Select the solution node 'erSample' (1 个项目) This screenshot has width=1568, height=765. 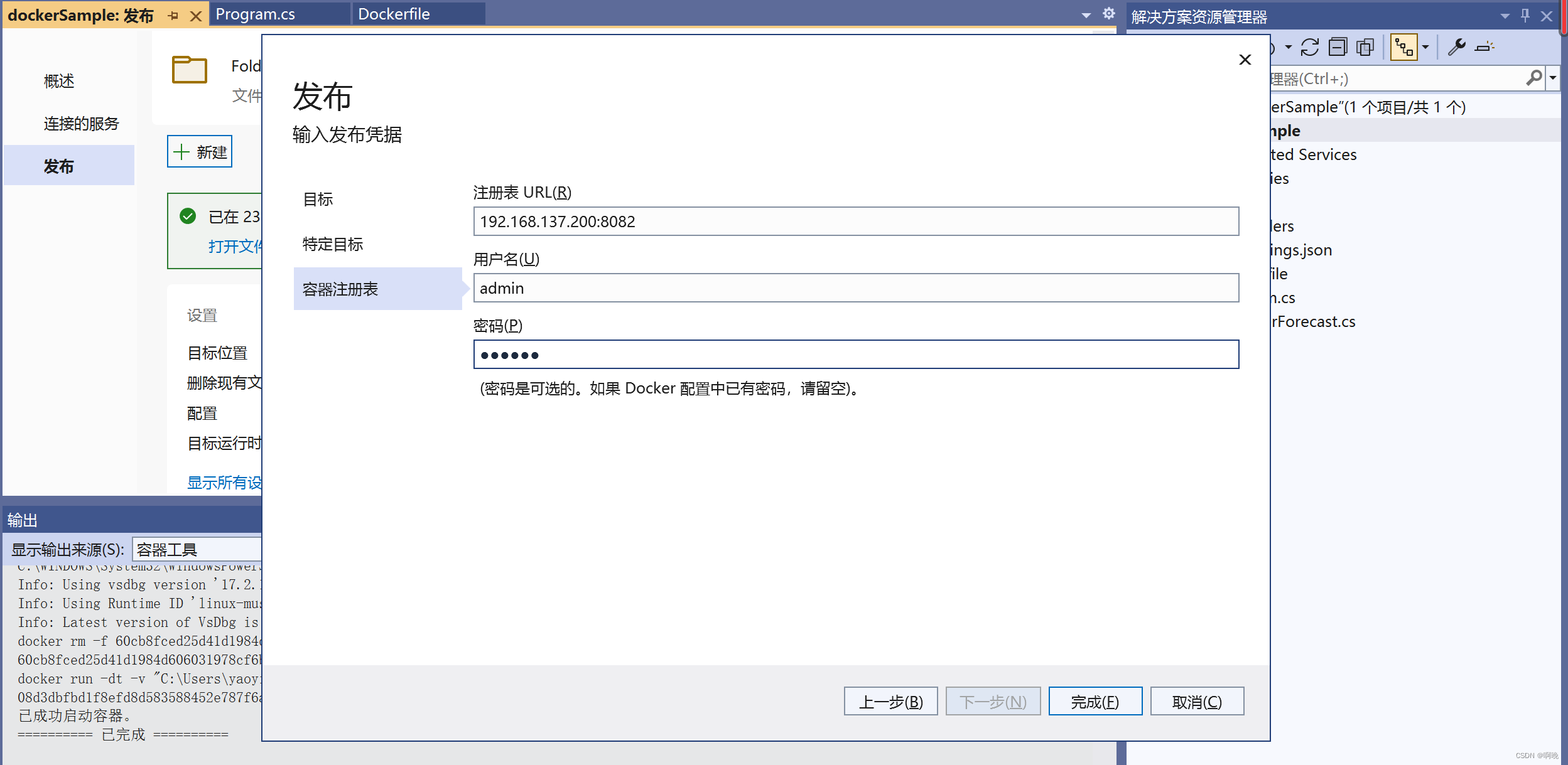pos(1368,107)
